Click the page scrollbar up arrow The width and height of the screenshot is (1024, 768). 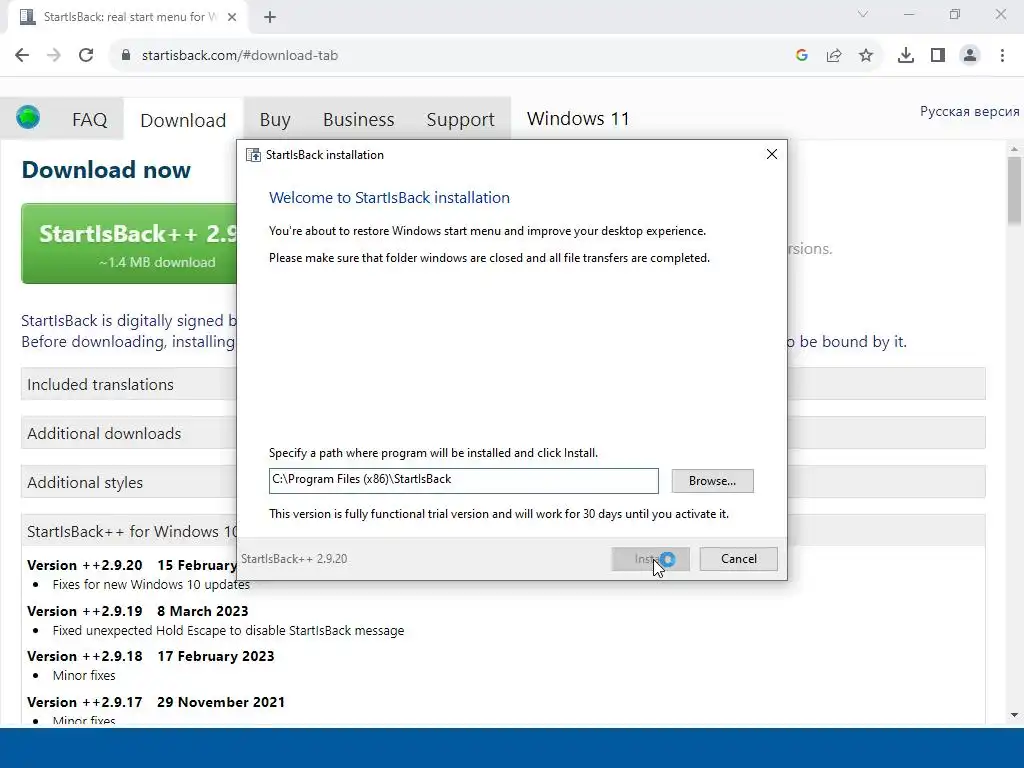point(1014,150)
